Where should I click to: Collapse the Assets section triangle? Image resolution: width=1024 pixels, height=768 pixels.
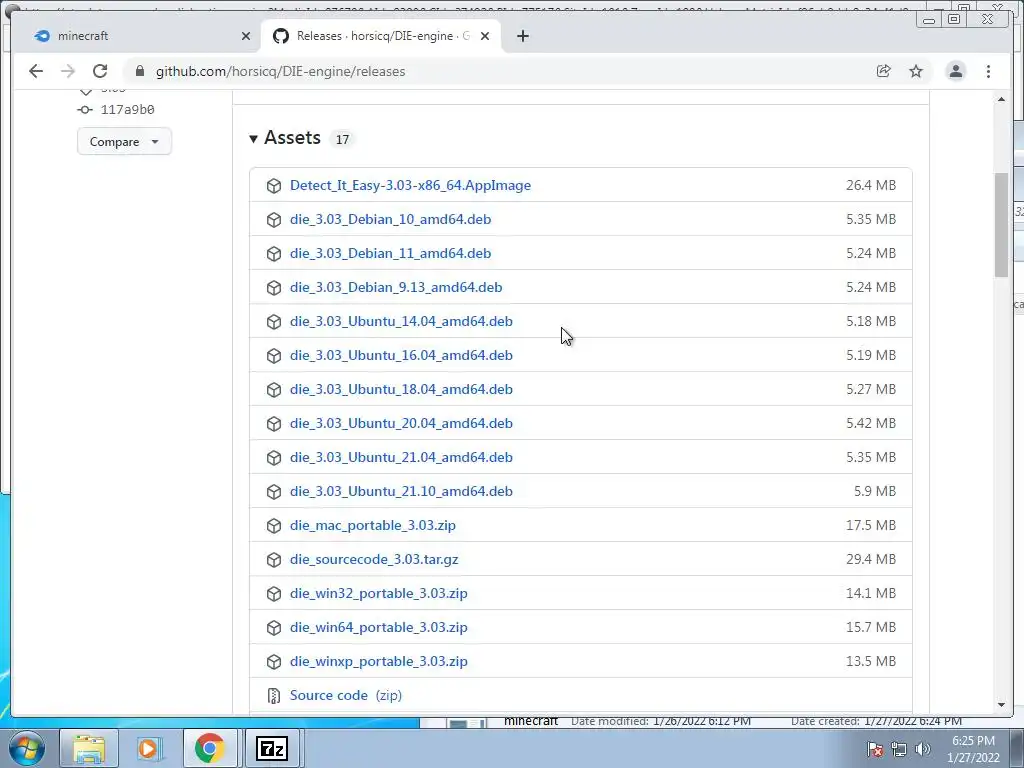pos(253,138)
